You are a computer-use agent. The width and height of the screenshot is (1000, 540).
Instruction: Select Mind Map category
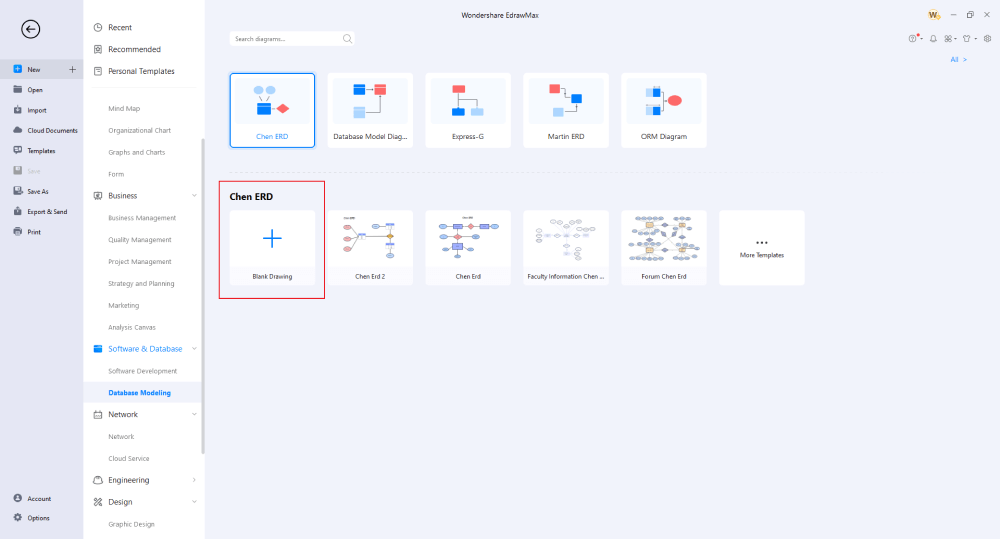click(124, 108)
